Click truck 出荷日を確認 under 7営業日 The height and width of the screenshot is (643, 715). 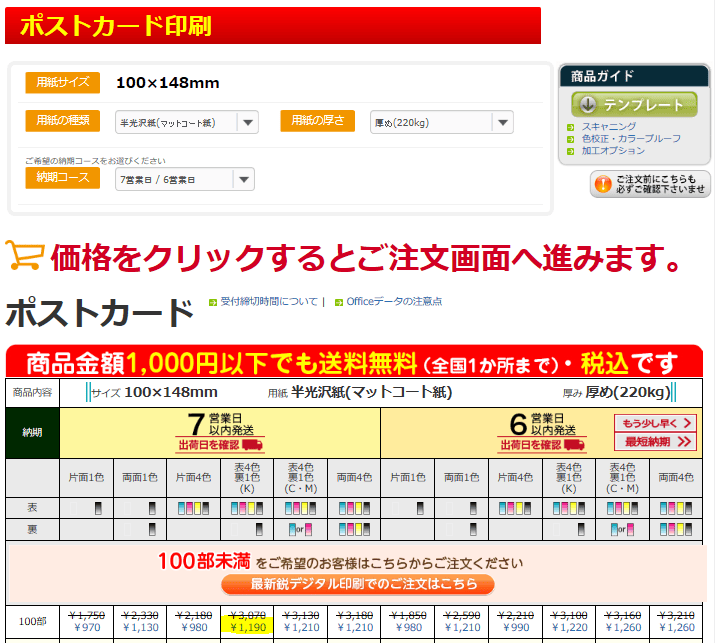[220, 445]
